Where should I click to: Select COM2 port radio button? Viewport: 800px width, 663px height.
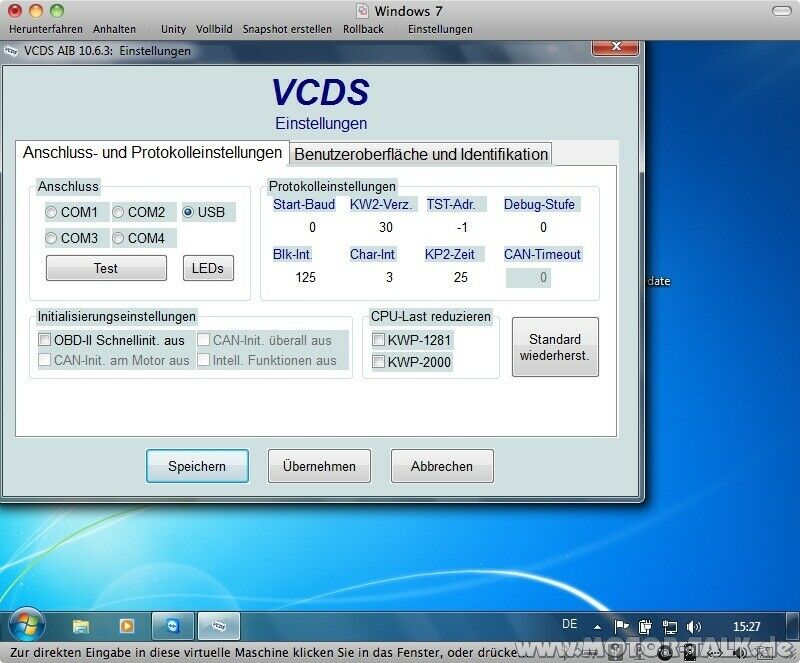pos(118,212)
